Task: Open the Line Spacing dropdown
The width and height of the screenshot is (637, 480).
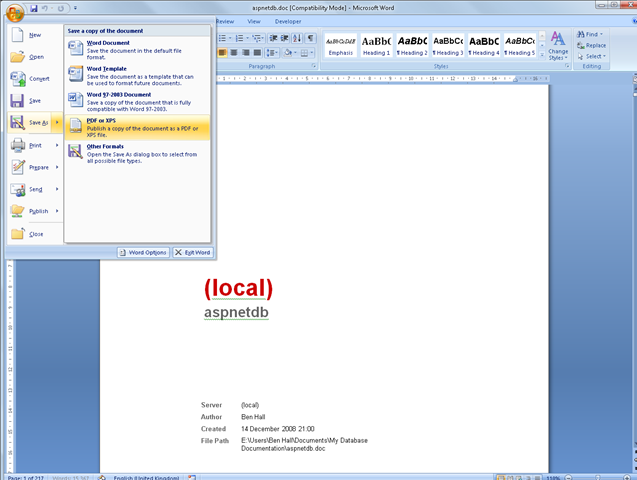Action: pos(272,52)
